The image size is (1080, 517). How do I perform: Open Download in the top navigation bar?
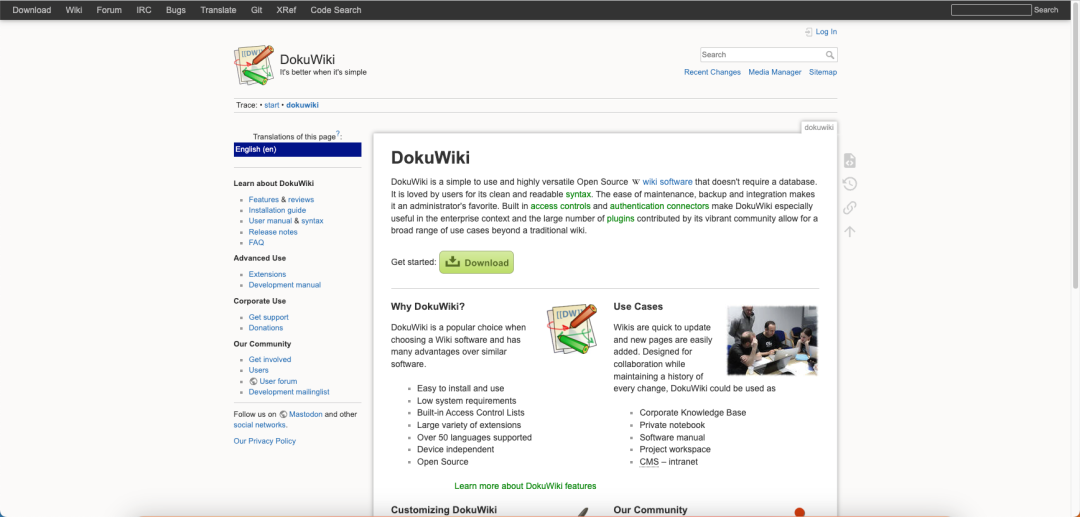coord(32,10)
